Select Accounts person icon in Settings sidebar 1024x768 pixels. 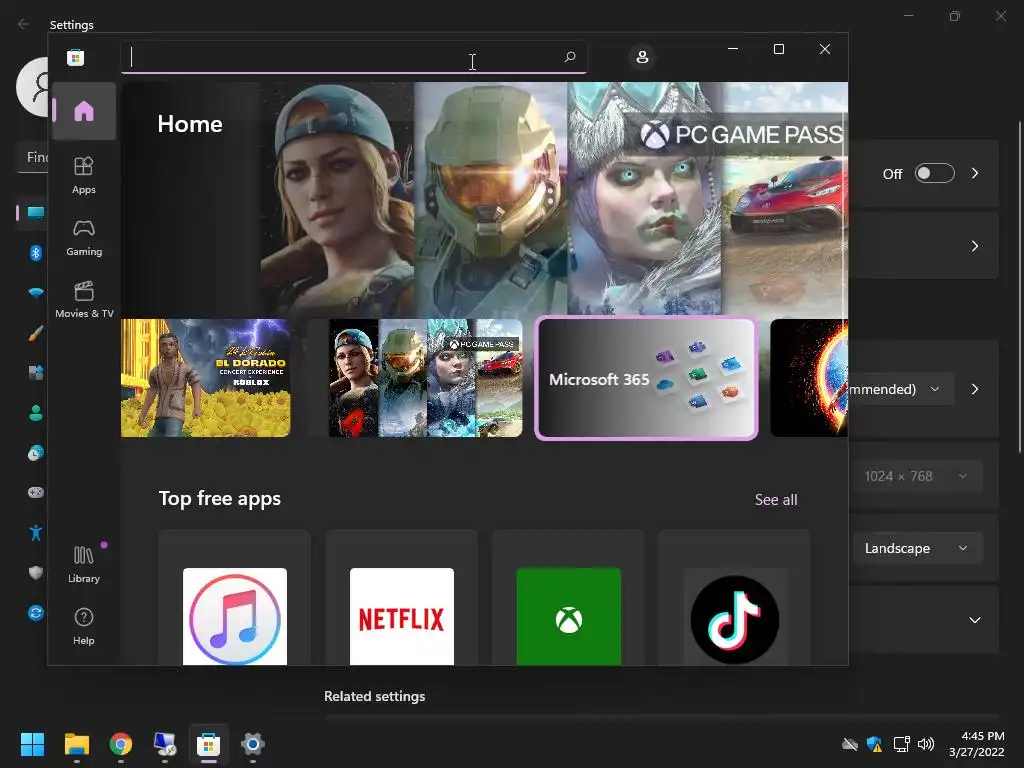35,413
